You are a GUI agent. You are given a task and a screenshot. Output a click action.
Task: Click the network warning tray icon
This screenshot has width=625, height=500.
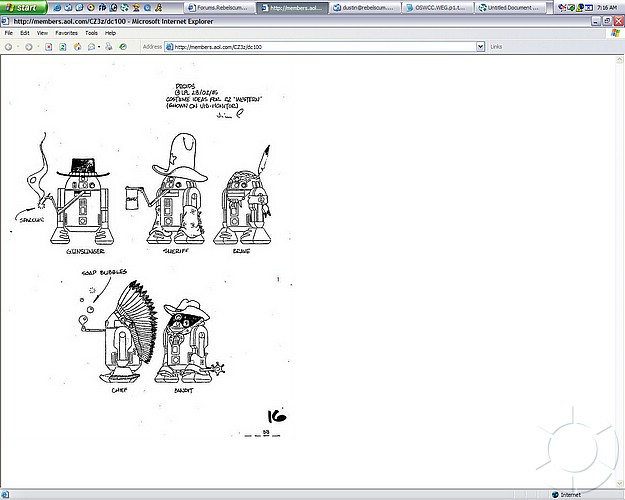click(580, 8)
